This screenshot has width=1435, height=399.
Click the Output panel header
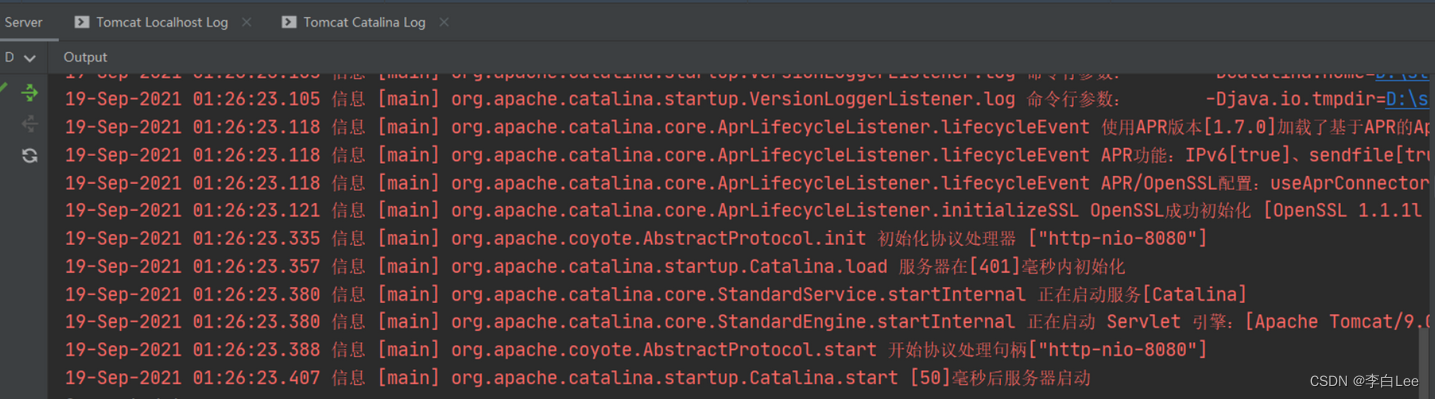point(85,58)
